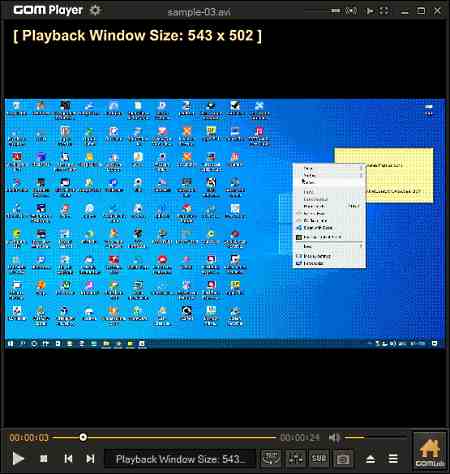The width and height of the screenshot is (450, 474).
Task: Open GOM Lab home page icon
Action: click(x=429, y=452)
